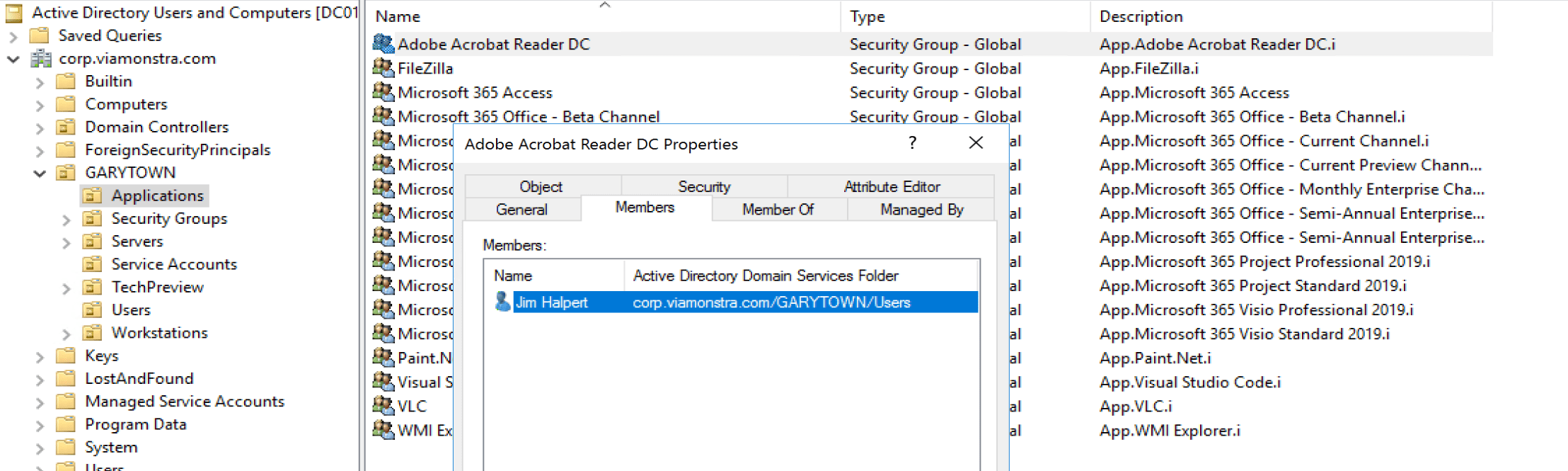Sort by the Type column header

867,16
